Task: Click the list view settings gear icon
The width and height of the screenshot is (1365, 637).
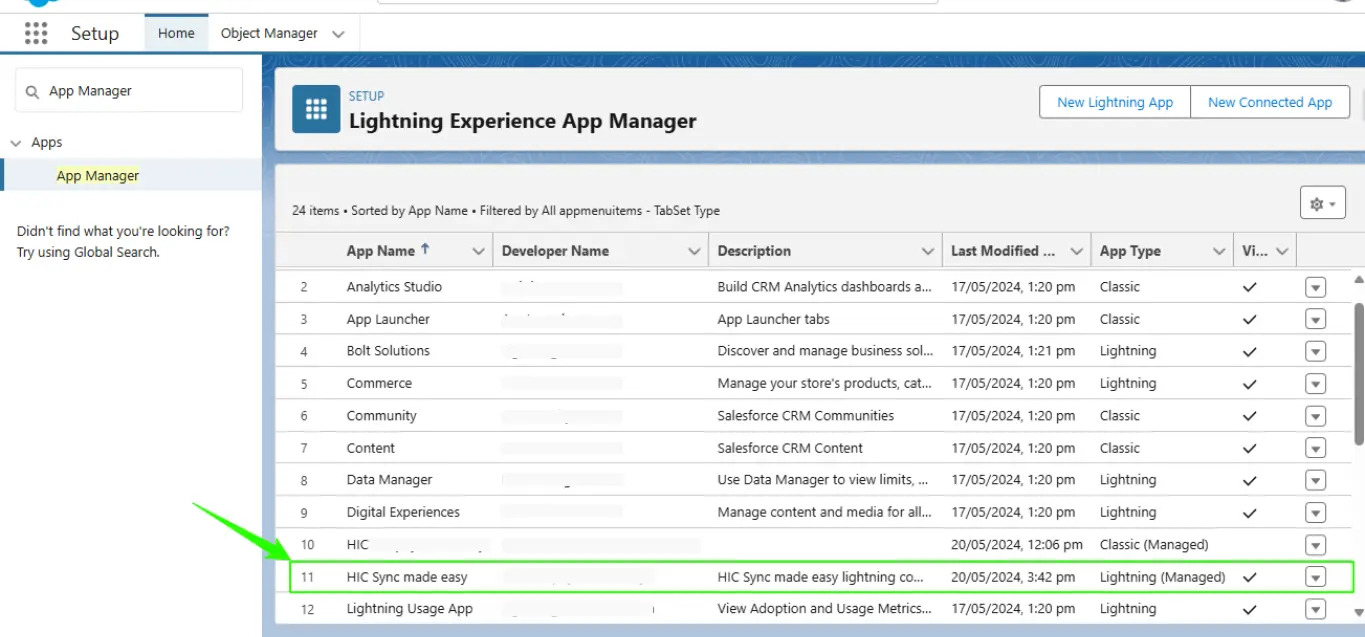Action: pos(1322,203)
